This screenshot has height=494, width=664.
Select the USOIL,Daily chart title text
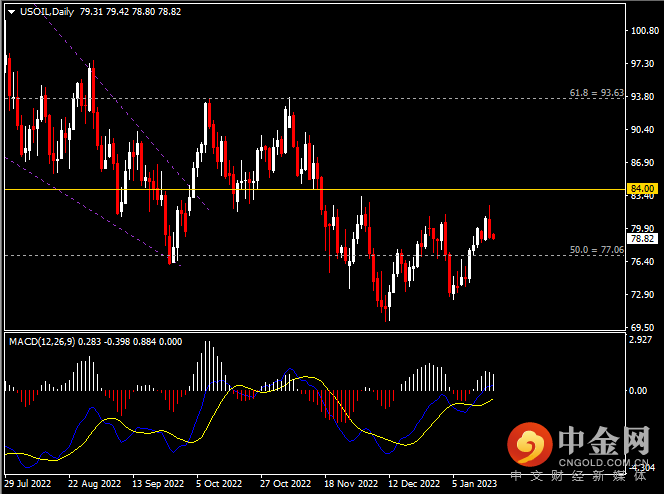point(50,12)
